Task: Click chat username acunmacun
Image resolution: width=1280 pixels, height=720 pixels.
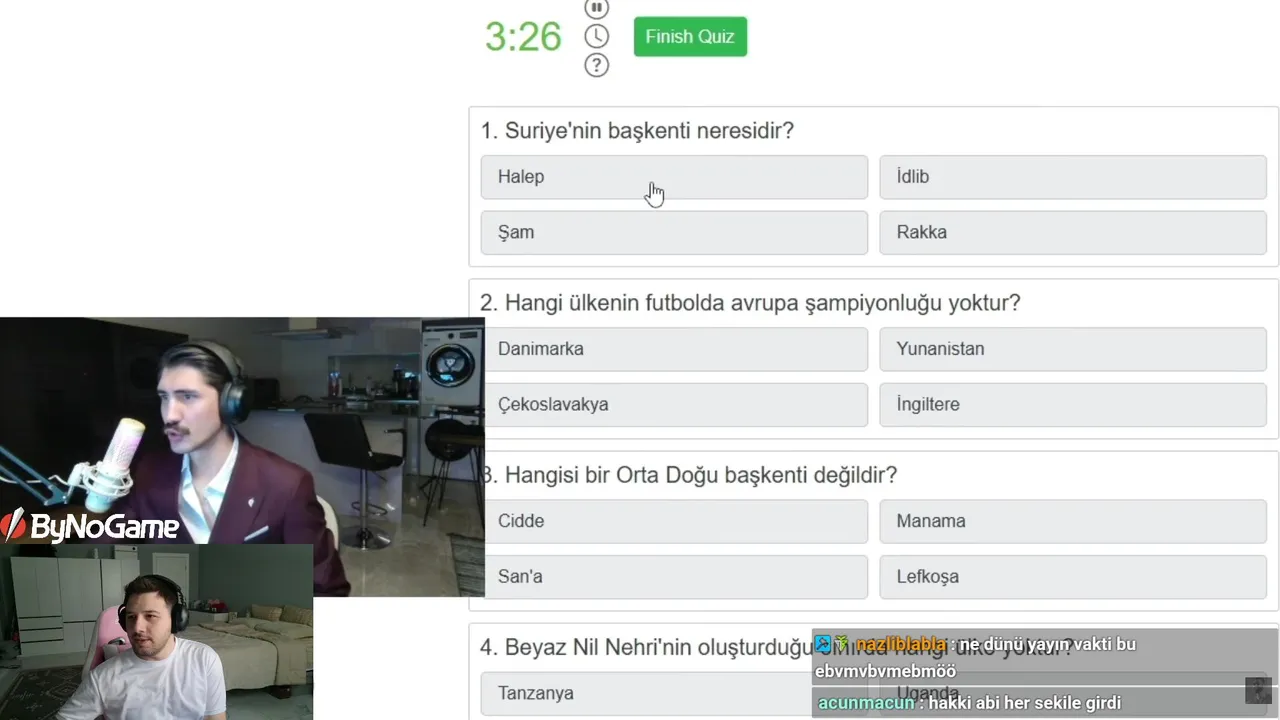Action: point(866,703)
